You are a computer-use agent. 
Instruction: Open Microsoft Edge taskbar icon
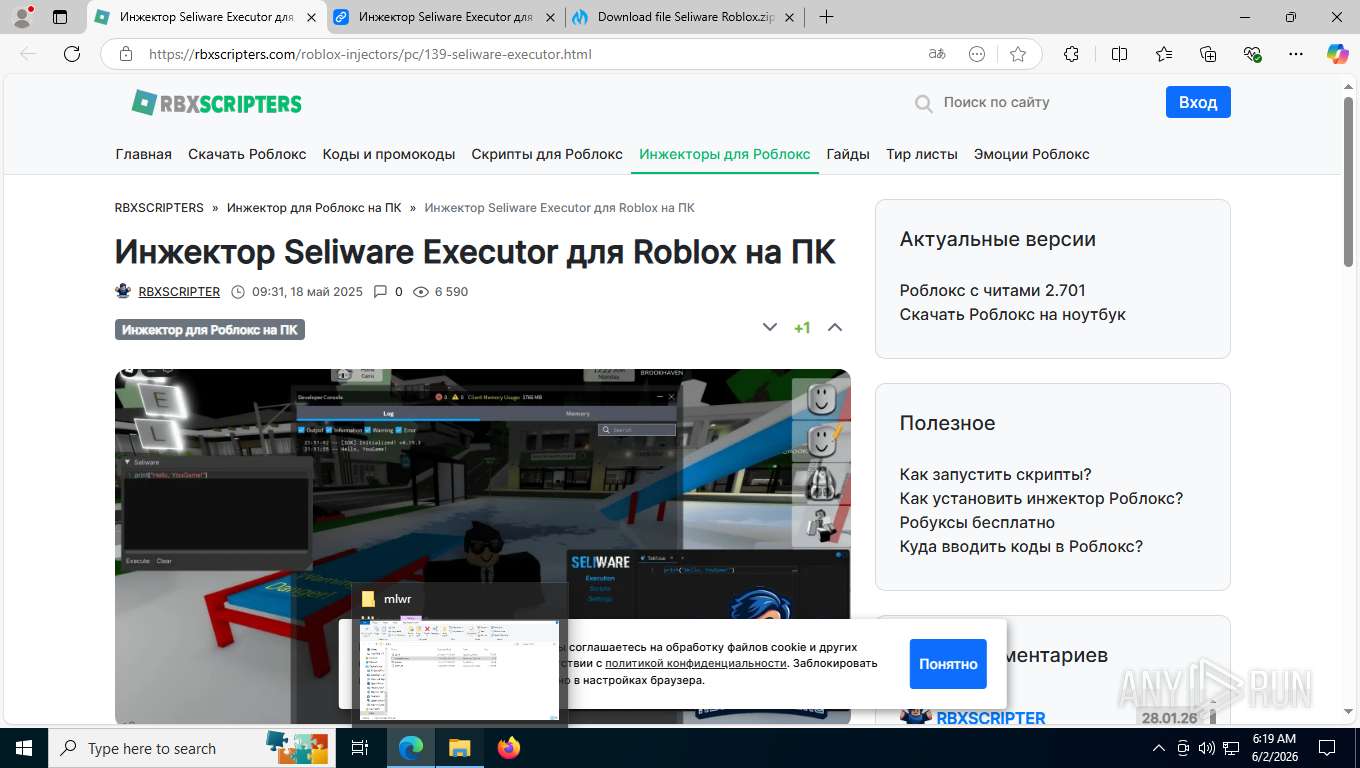(x=411, y=748)
